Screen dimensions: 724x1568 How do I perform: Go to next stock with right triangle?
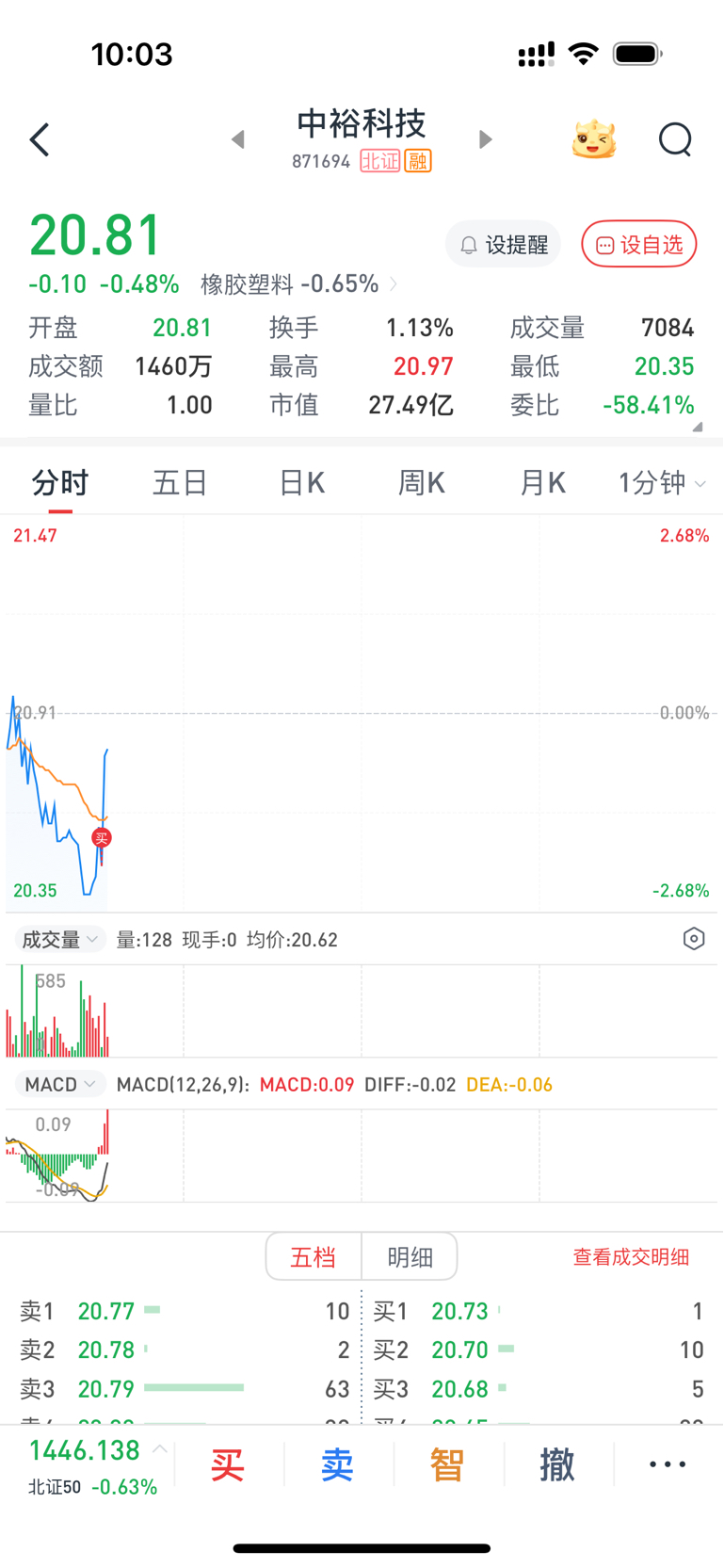(485, 139)
